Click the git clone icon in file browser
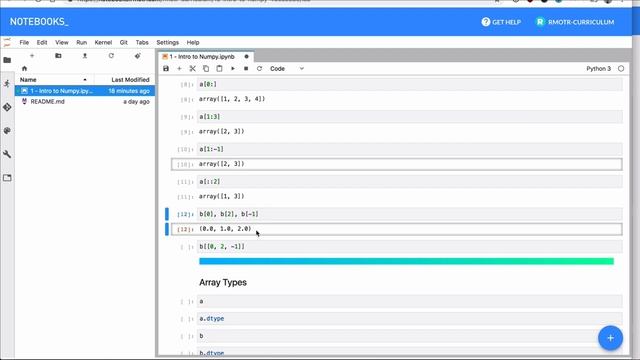 tap(138, 56)
